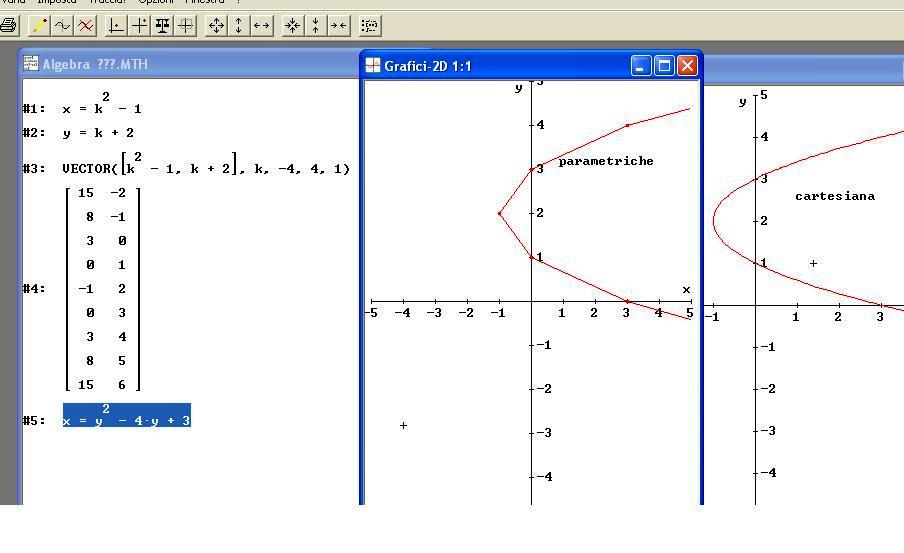The width and height of the screenshot is (904, 553).
Task: Click the Algebra window toolbar icon
Action: (370, 25)
